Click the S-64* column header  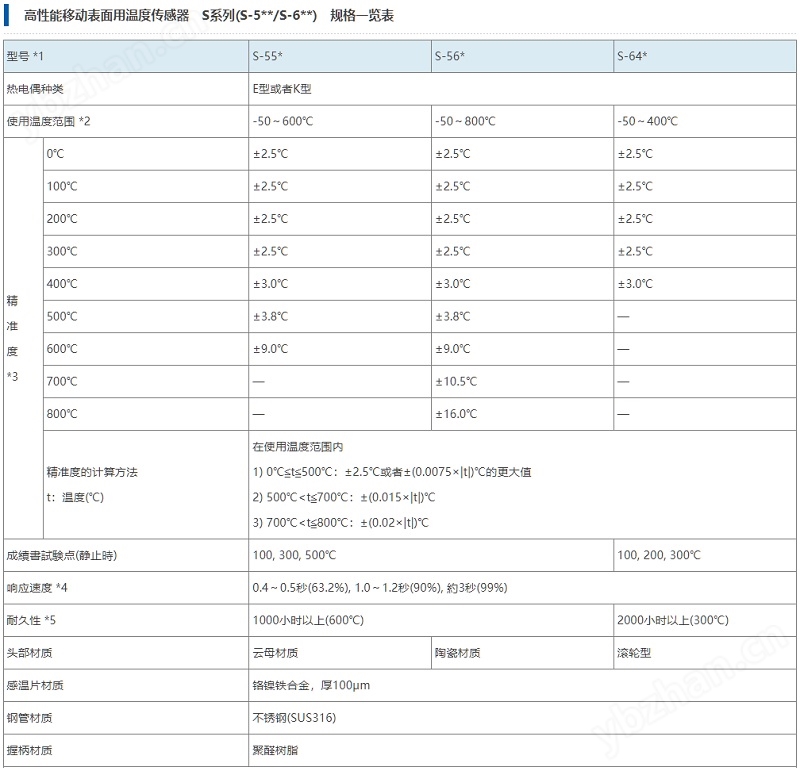tap(705, 56)
